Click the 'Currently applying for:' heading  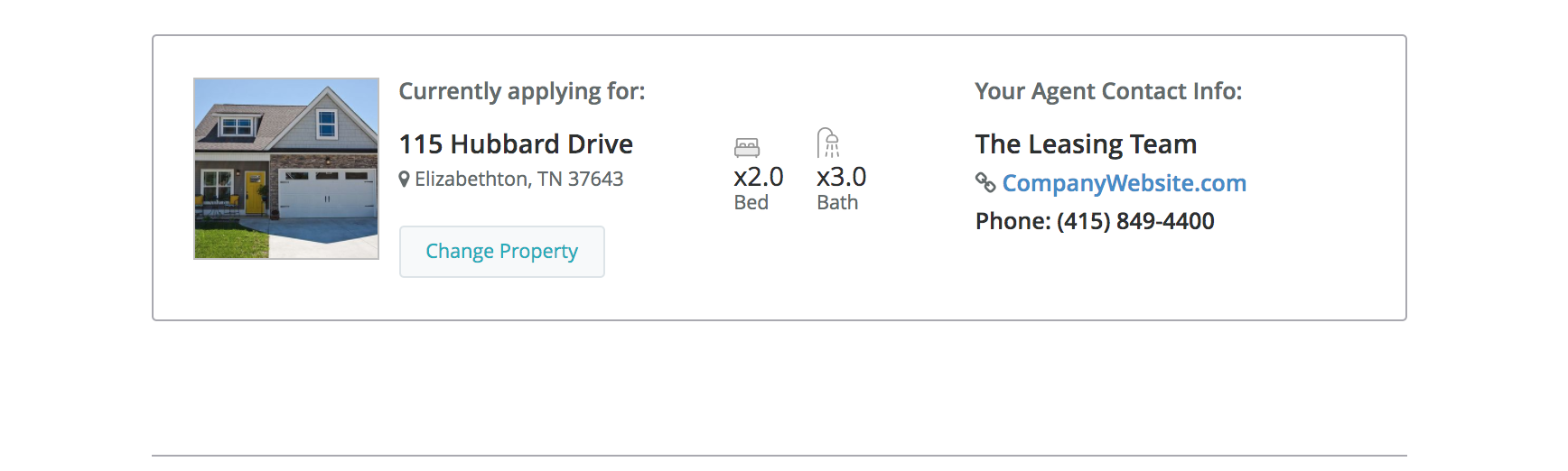click(522, 91)
